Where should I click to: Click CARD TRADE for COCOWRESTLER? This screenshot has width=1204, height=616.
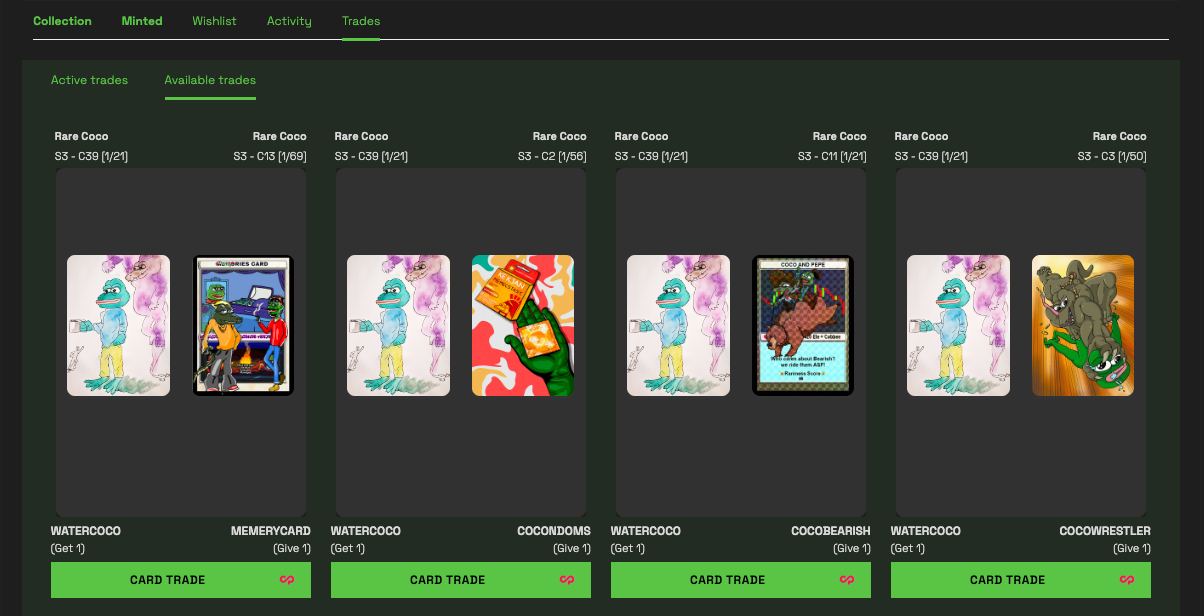pyautogui.click(x=1021, y=580)
